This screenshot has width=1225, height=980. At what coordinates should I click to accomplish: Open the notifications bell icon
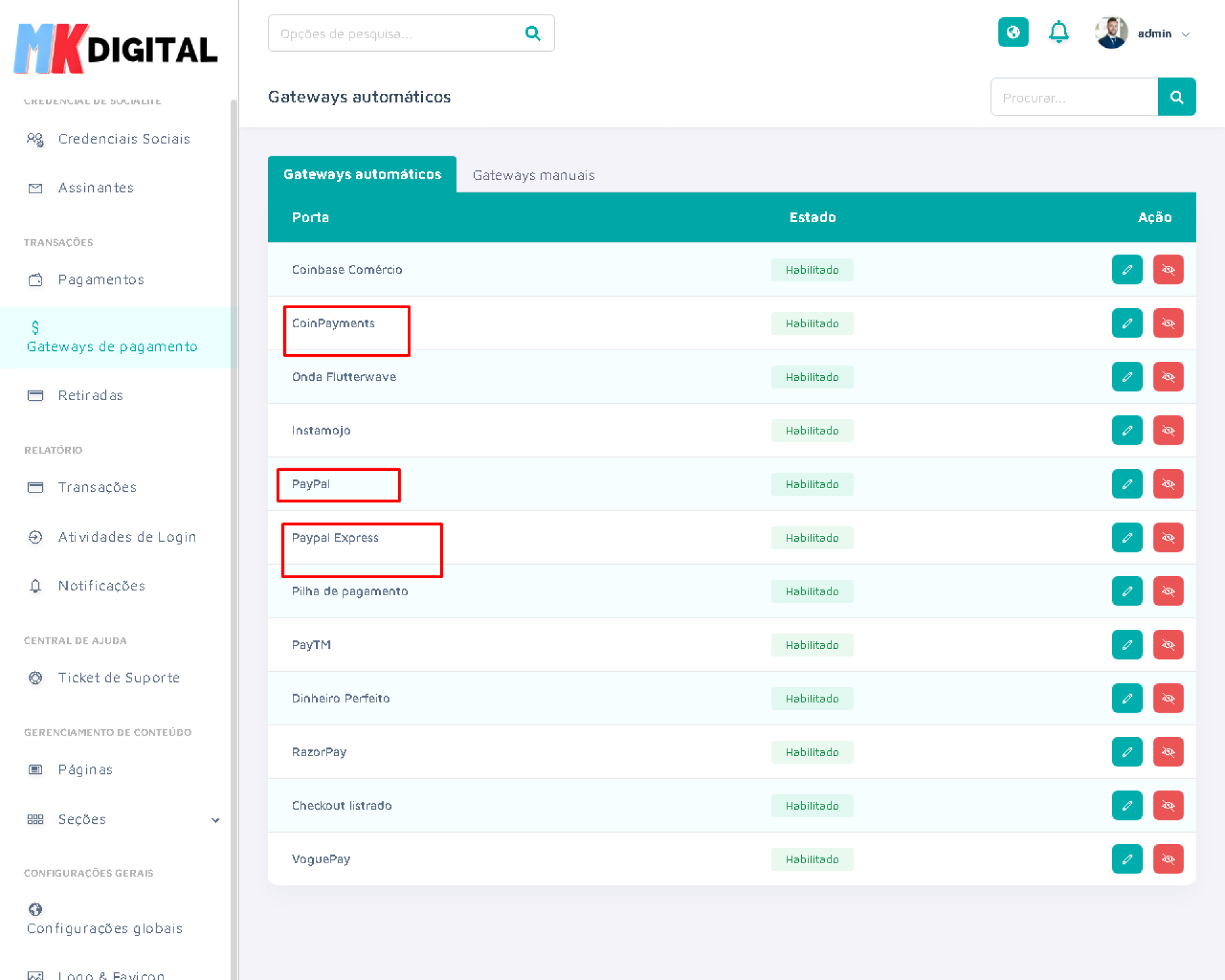[1058, 33]
